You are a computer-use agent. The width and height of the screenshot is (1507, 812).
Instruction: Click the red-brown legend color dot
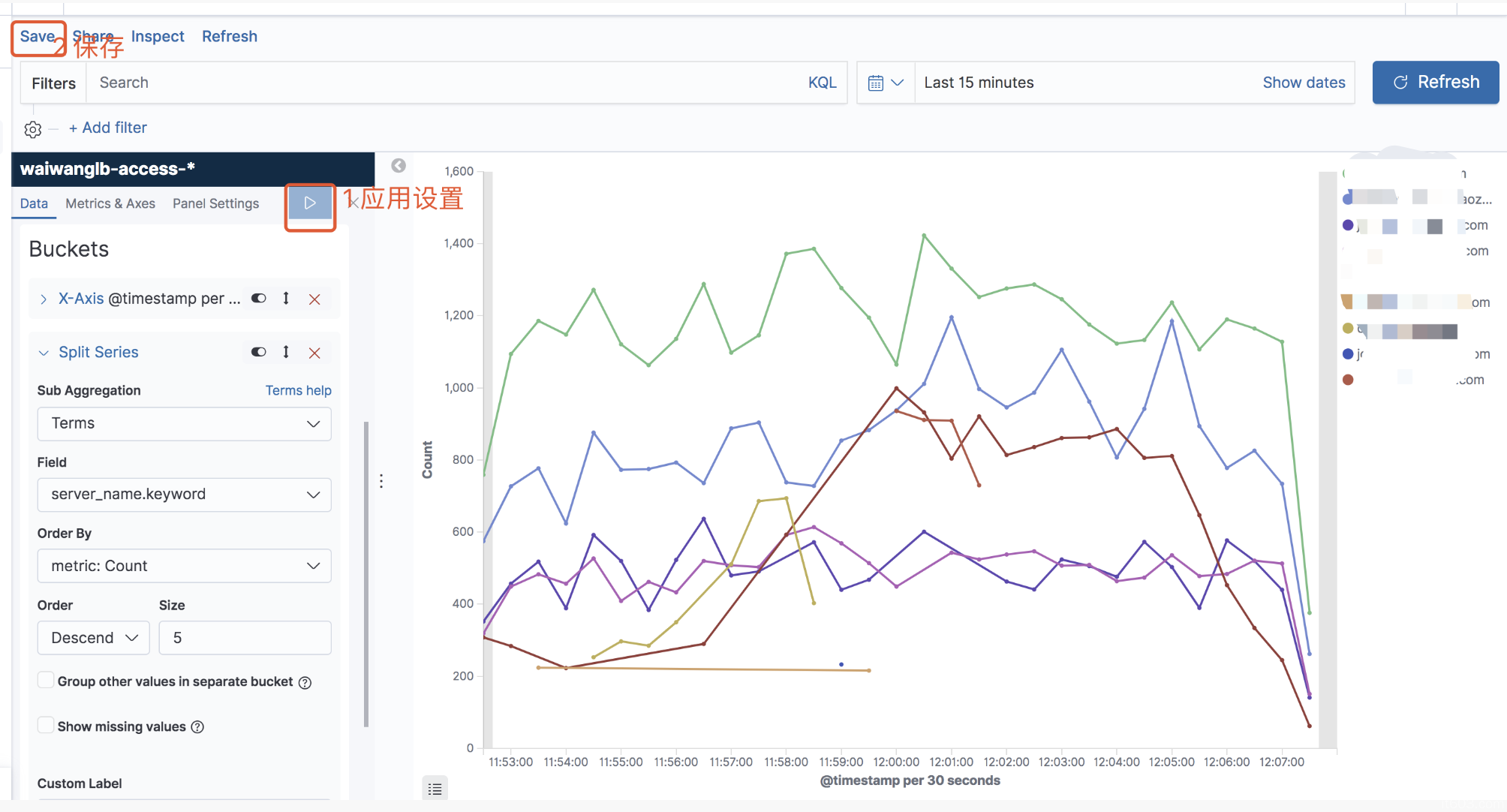(1348, 380)
